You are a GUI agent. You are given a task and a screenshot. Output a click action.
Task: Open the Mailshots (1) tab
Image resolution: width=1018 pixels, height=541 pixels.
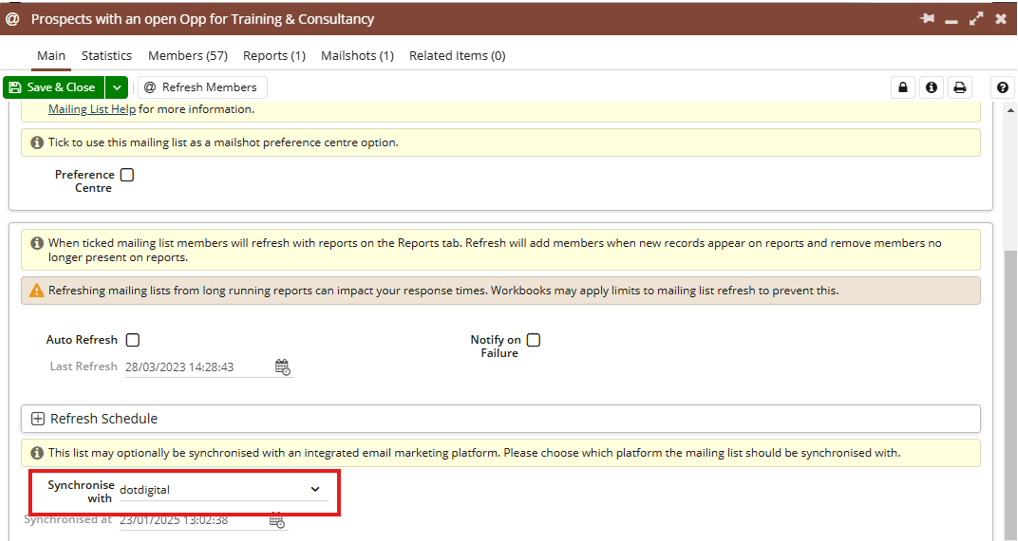coord(357,56)
